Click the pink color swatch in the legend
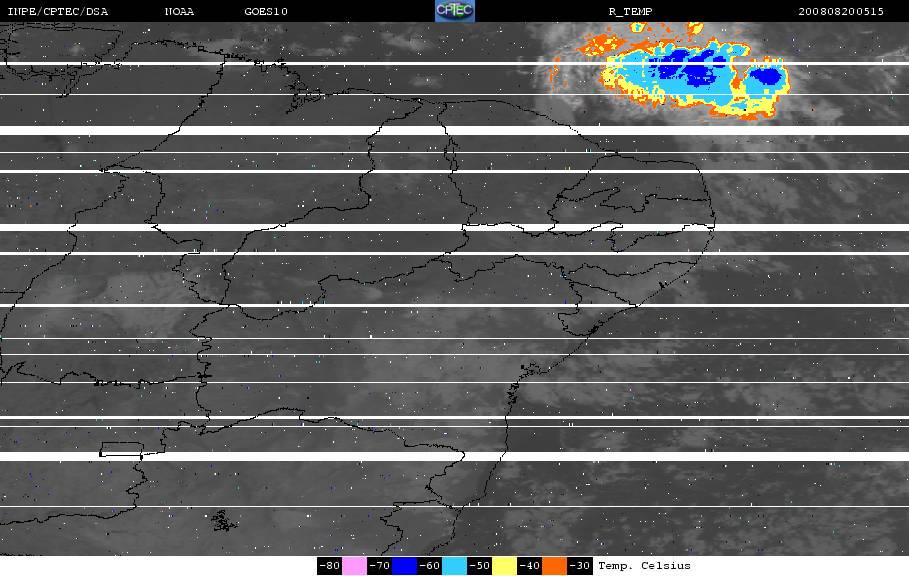909x576 pixels. [354, 566]
